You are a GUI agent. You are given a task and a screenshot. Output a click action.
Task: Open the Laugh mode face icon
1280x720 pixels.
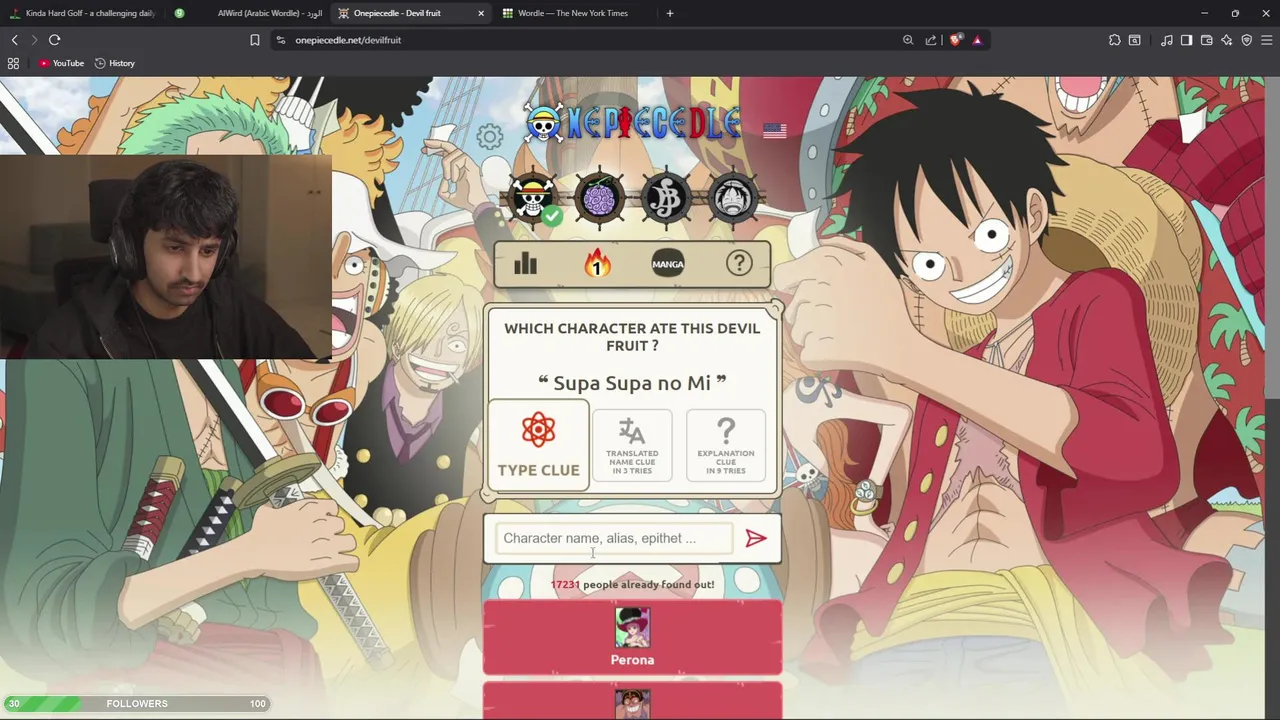(733, 198)
